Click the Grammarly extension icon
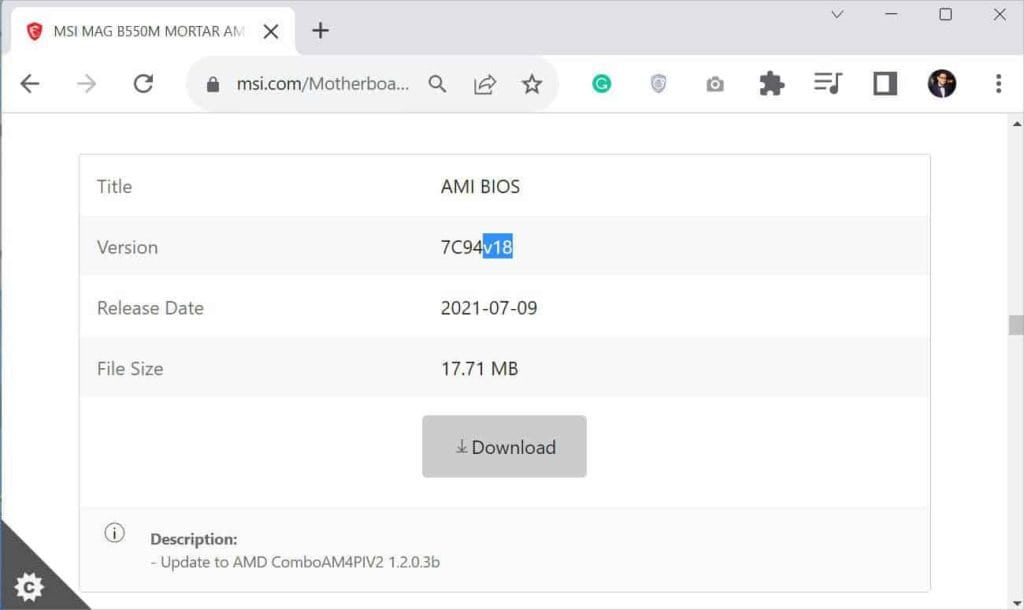The height and width of the screenshot is (610, 1024). pyautogui.click(x=601, y=84)
